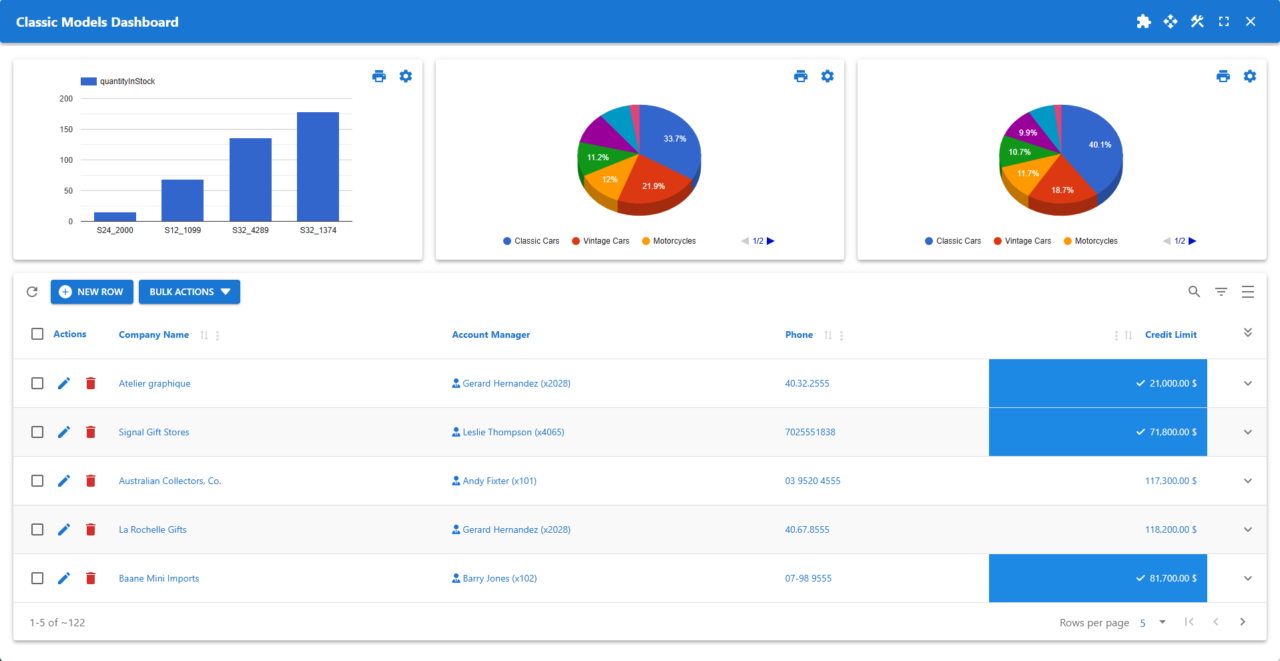Click the four-arrows move icon in header
The image size is (1280, 661).
coord(1170,21)
